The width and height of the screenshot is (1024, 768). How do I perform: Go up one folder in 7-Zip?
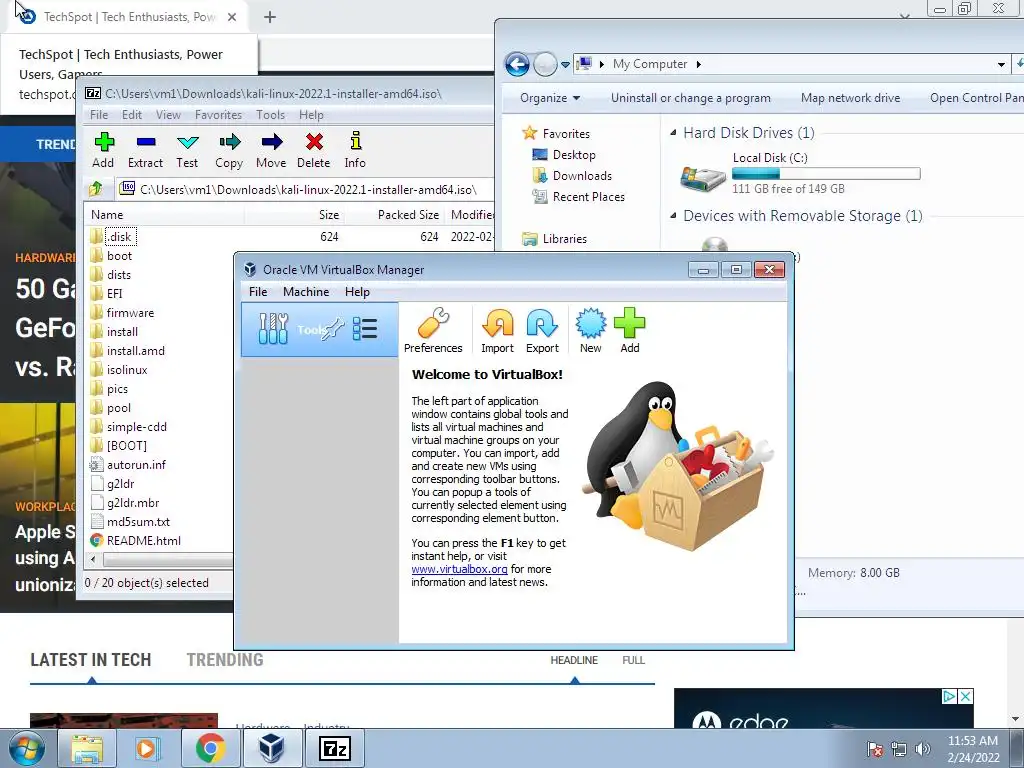(x=96, y=189)
